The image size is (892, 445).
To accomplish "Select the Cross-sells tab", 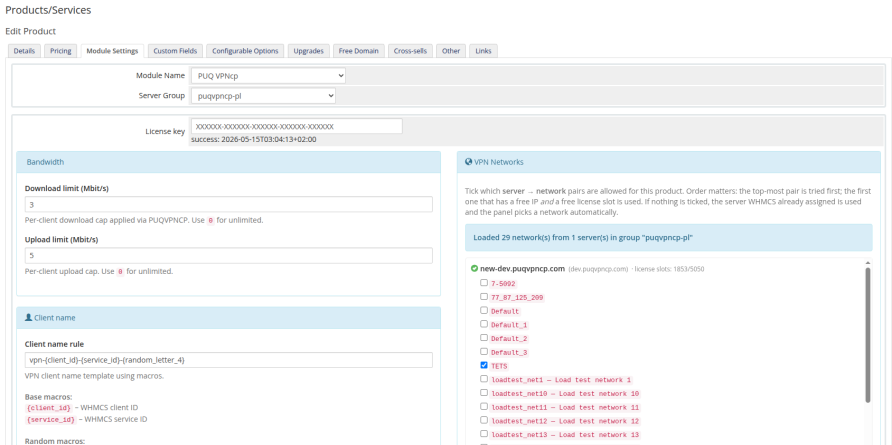I will (410, 51).
